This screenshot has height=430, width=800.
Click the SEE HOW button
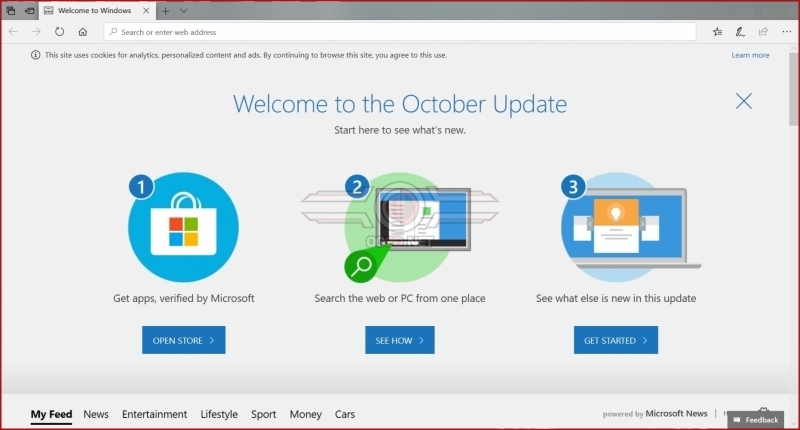click(399, 340)
